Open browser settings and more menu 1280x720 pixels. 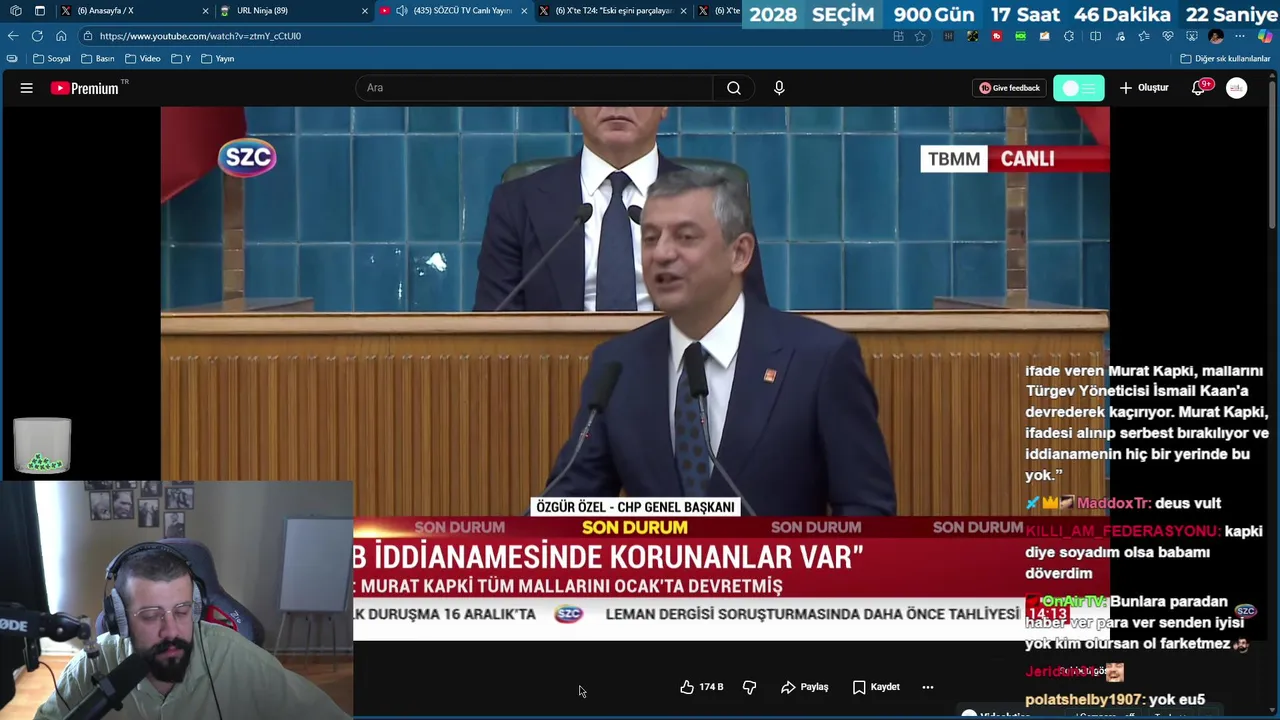pyautogui.click(x=1239, y=36)
